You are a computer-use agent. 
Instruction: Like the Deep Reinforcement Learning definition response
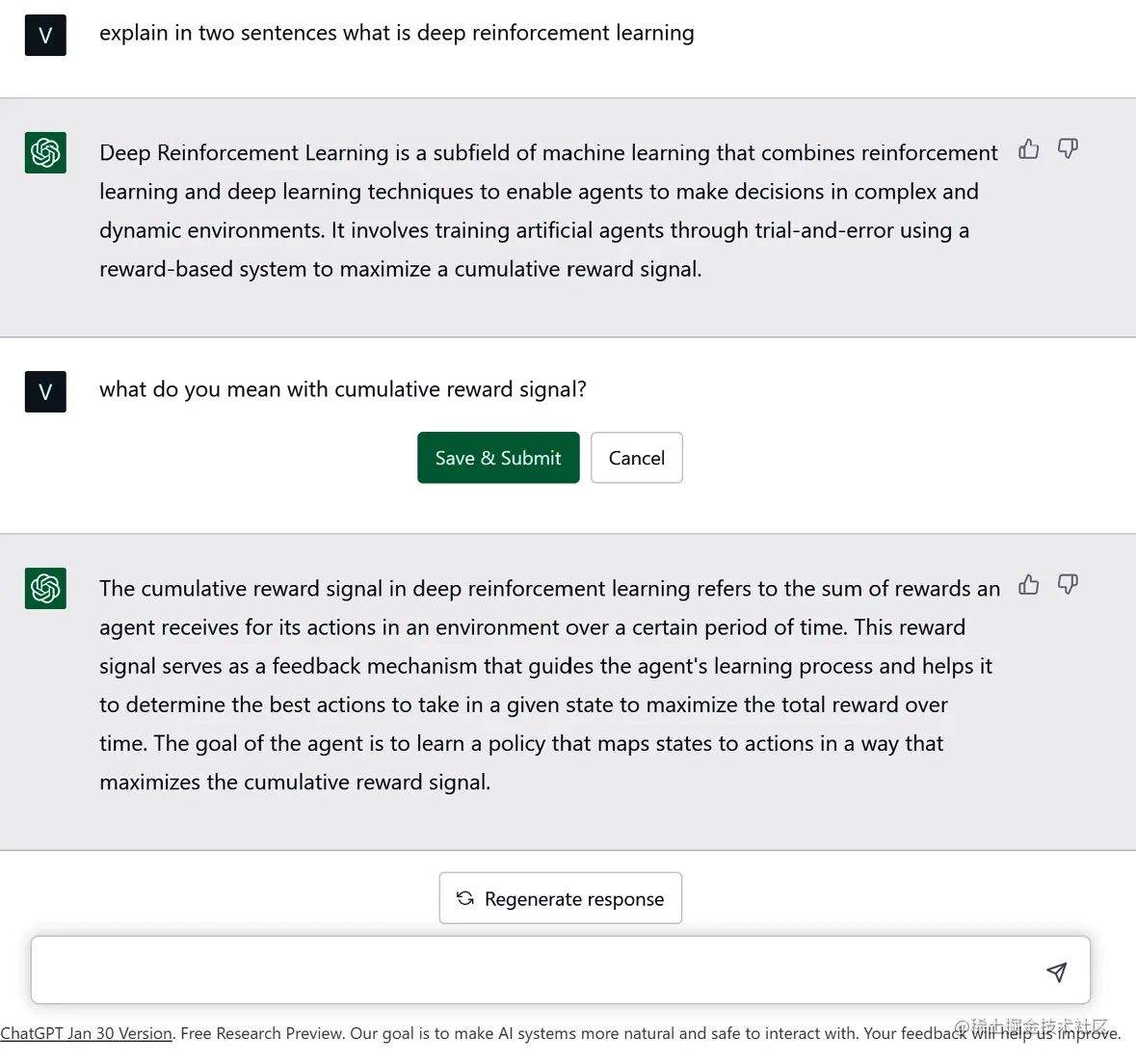tap(1029, 149)
